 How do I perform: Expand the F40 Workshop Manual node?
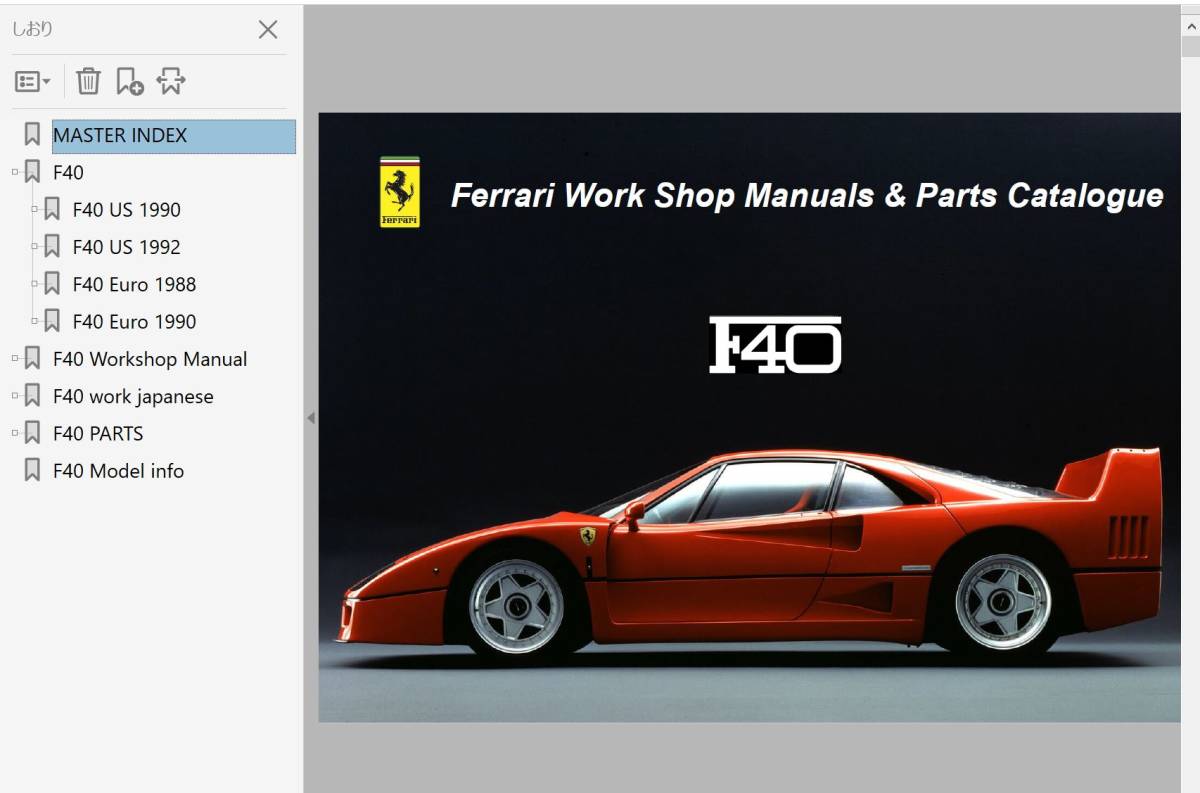coord(15,358)
